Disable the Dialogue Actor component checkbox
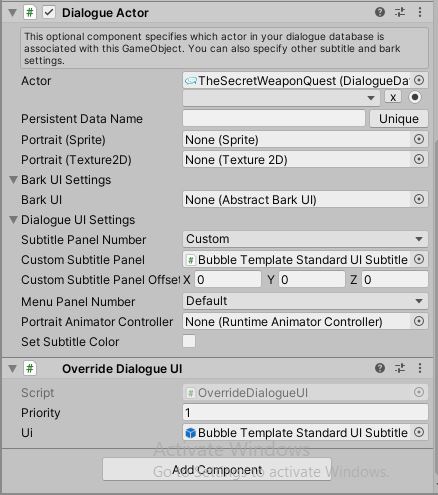The height and width of the screenshot is (495, 438). tap(49, 13)
